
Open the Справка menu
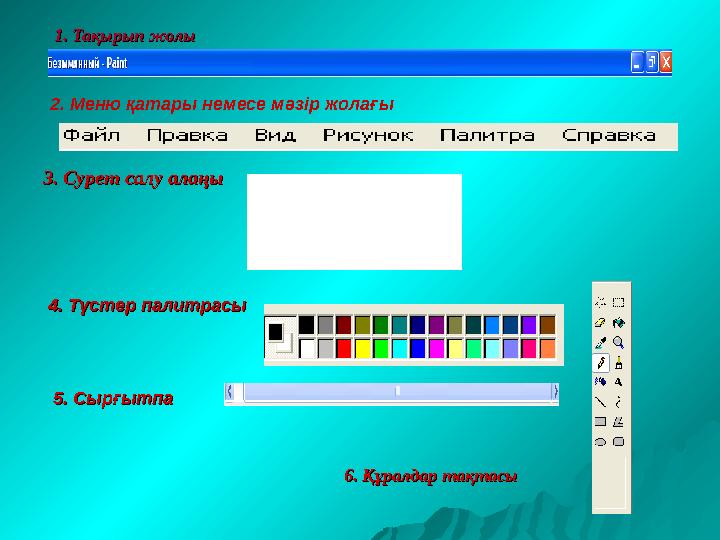pyautogui.click(x=609, y=135)
